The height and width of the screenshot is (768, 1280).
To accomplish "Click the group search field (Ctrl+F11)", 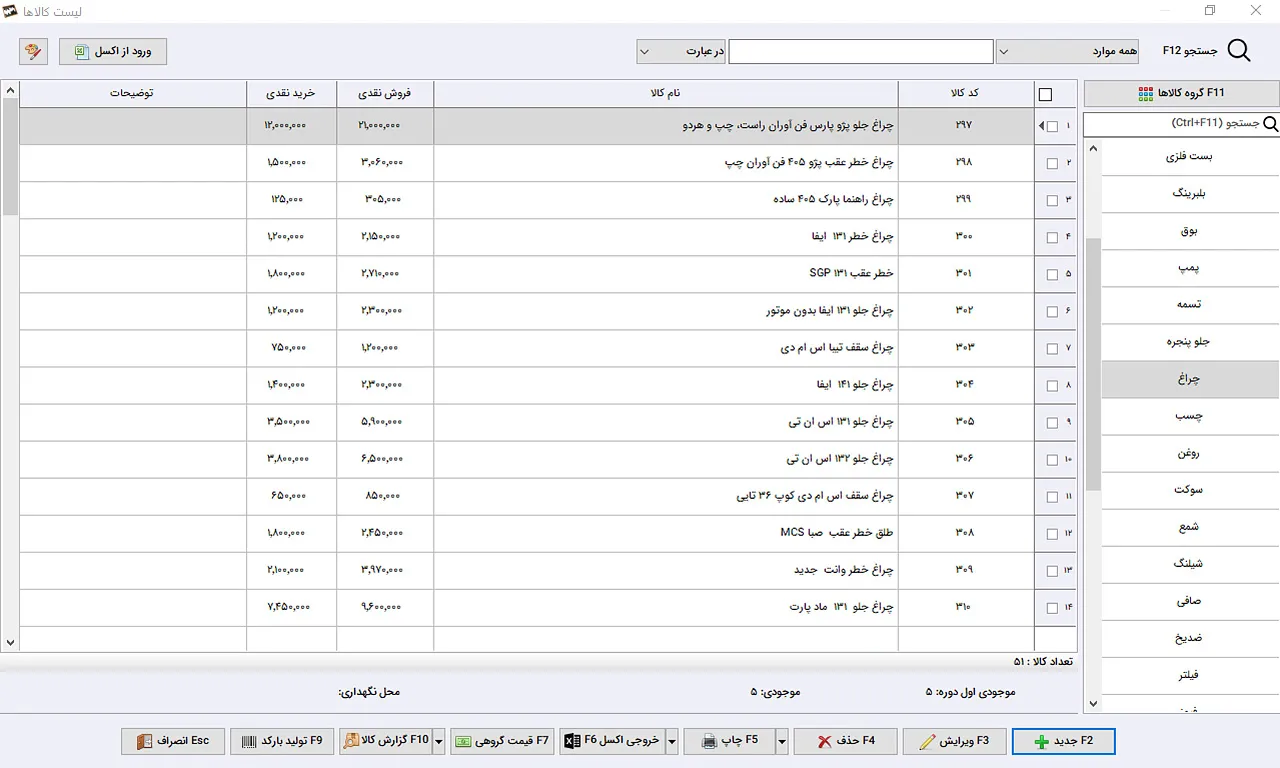I will point(1173,124).
